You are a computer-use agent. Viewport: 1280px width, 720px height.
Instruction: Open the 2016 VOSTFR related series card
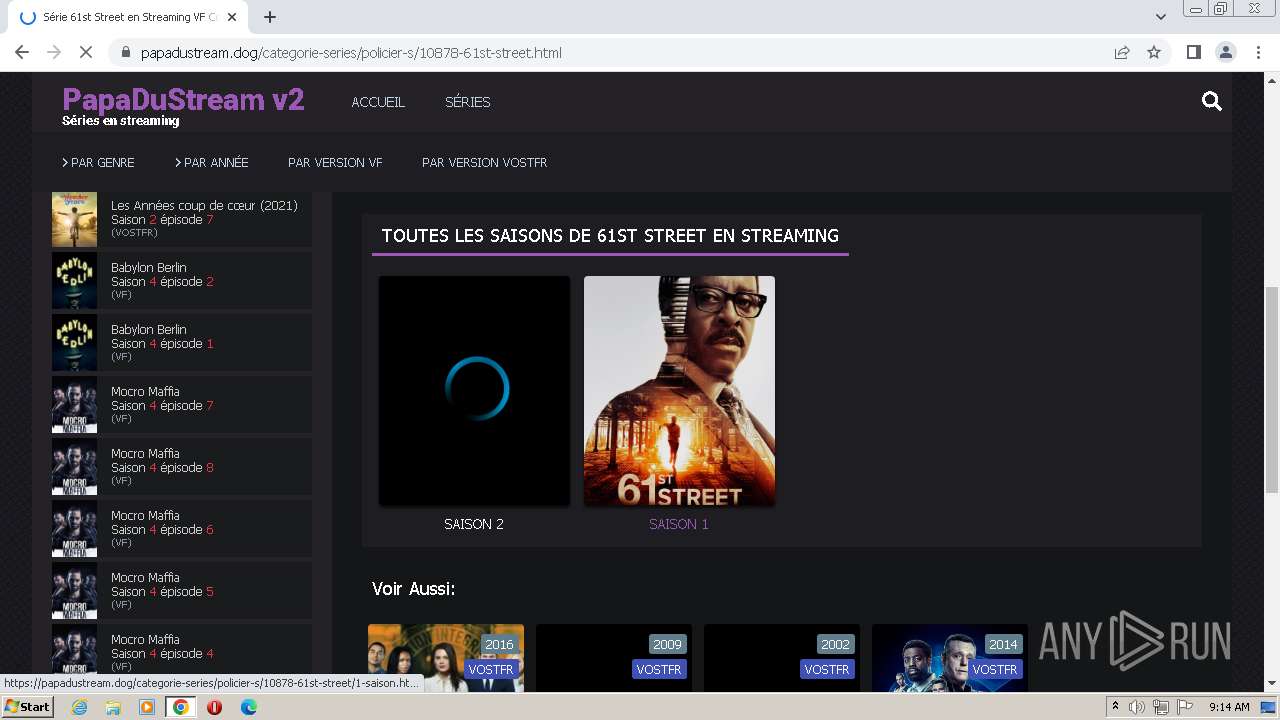[446, 658]
